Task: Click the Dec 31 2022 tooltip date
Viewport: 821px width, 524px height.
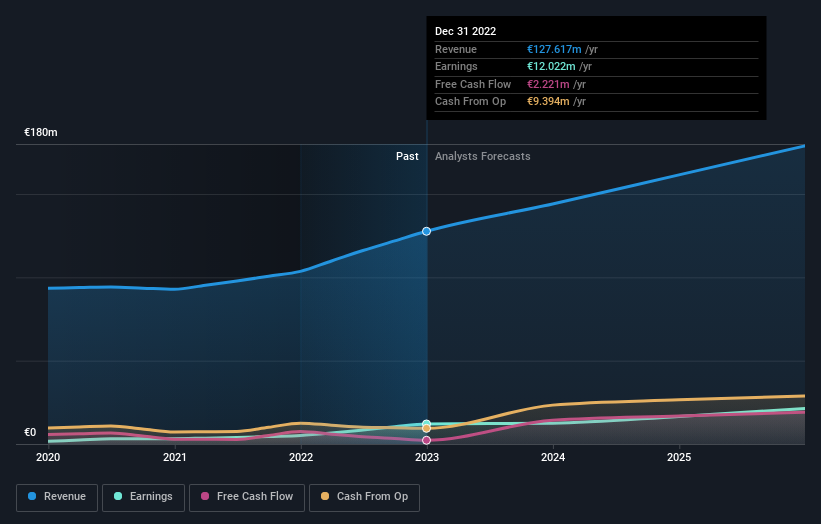Action: point(465,31)
